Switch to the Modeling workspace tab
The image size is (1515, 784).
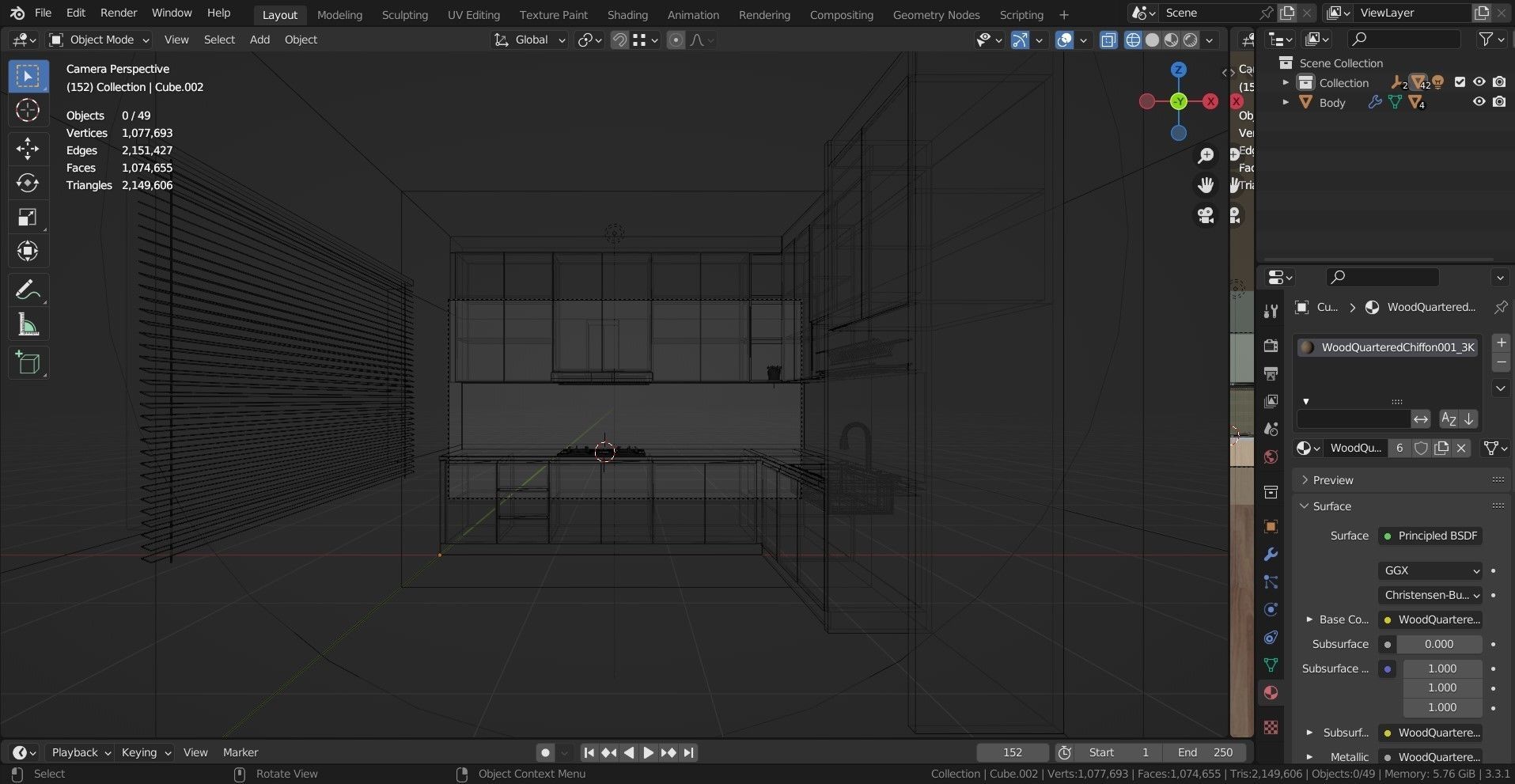[339, 14]
